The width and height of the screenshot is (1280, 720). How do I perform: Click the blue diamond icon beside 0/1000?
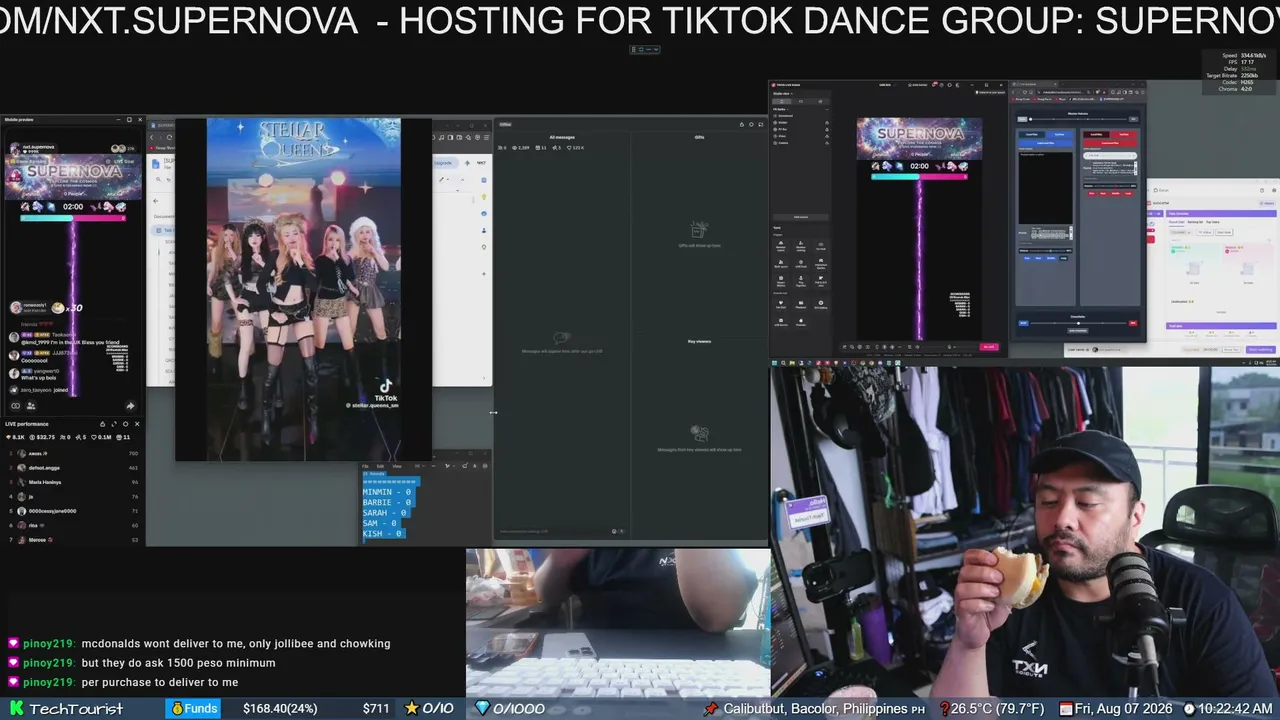(482, 708)
